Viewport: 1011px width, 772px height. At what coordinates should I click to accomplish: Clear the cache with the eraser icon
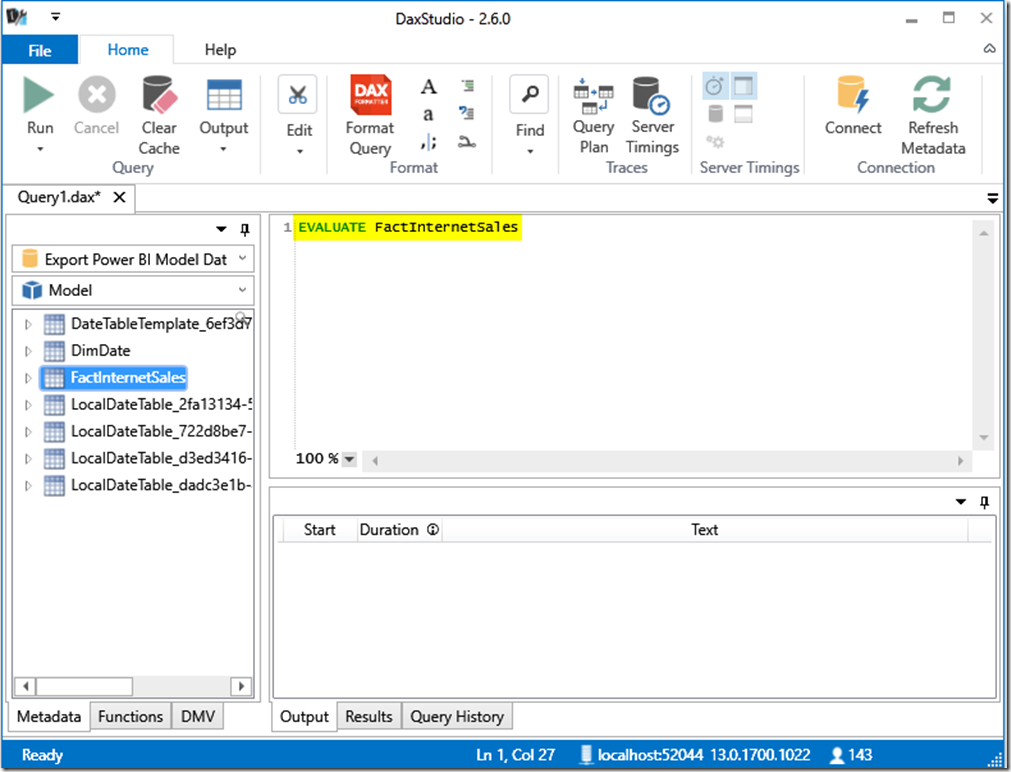coord(159,94)
